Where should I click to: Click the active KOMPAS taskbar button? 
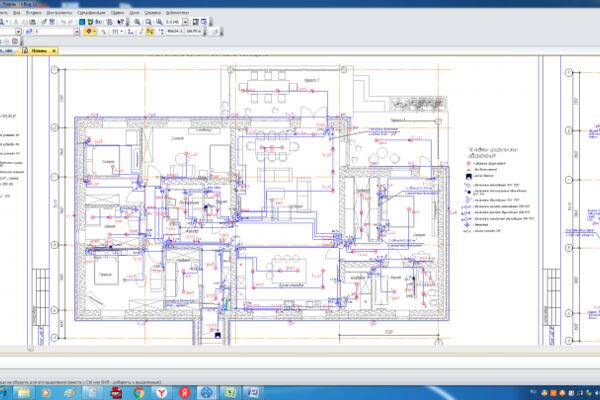point(207,393)
